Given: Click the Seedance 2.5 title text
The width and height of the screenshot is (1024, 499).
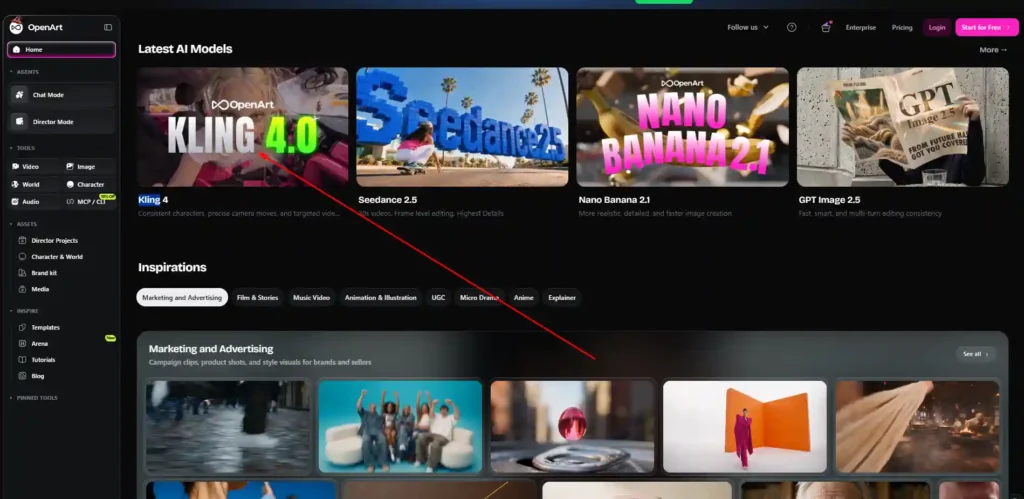Looking at the screenshot, I should click(x=387, y=200).
